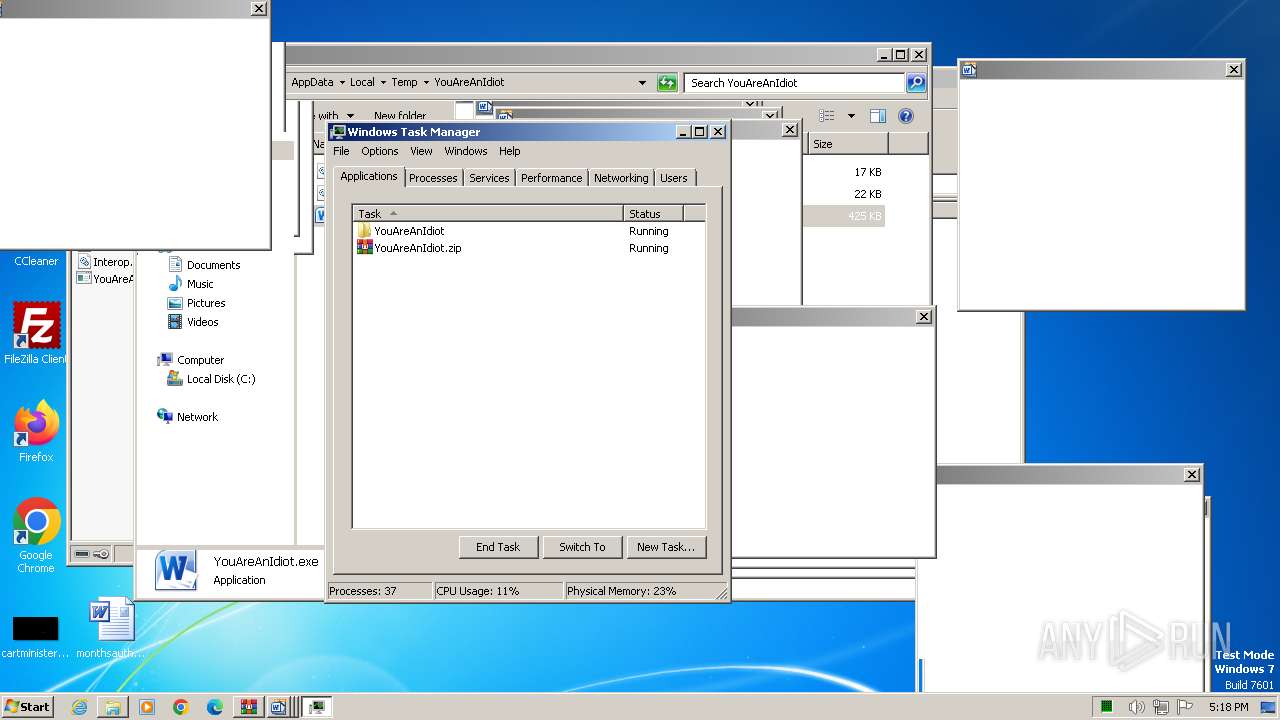Screen dimensions: 1280x720
Task: Open the view options dropdown arrow
Action: pyautogui.click(x=851, y=116)
